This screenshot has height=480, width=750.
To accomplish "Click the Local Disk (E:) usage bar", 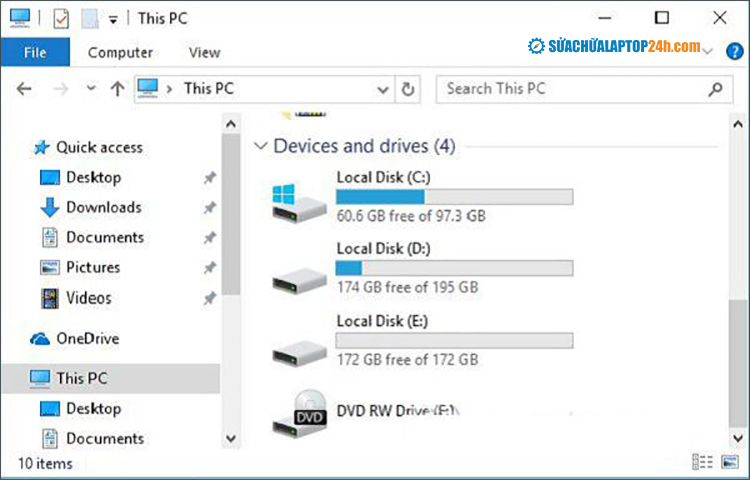I will point(454,340).
